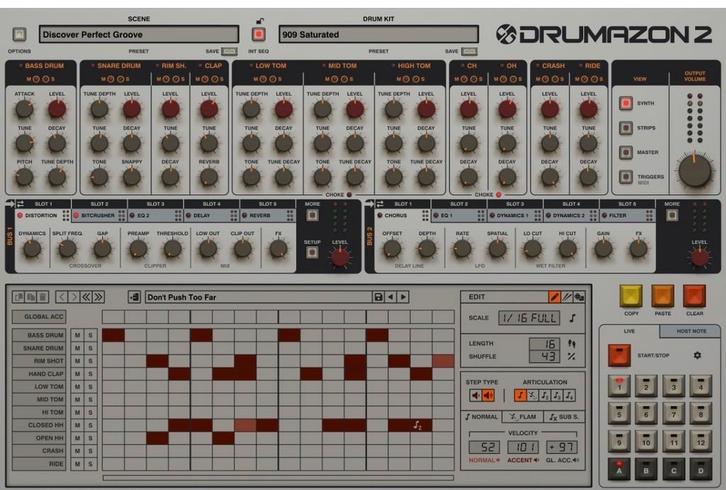Click the orange Paste button
Screen dimensions: 726x490
click(663, 296)
